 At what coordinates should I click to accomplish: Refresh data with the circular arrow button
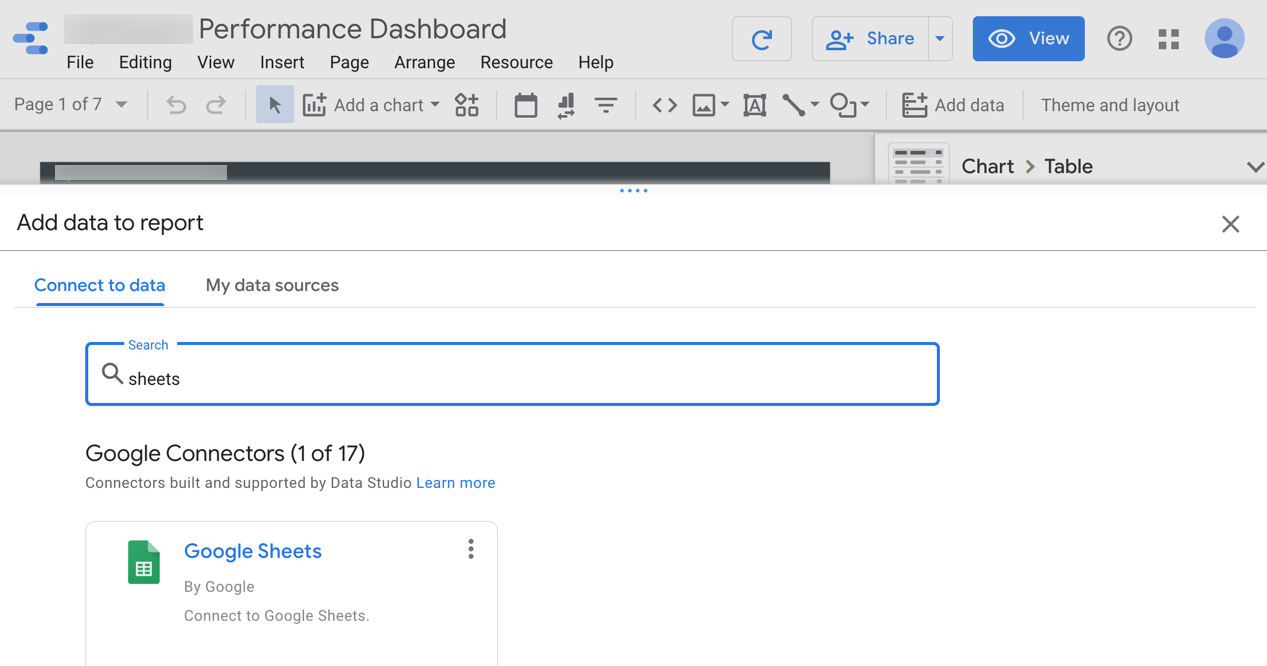point(762,39)
